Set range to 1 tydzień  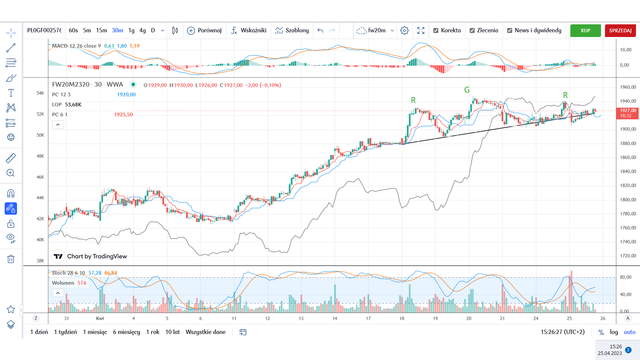point(65,332)
